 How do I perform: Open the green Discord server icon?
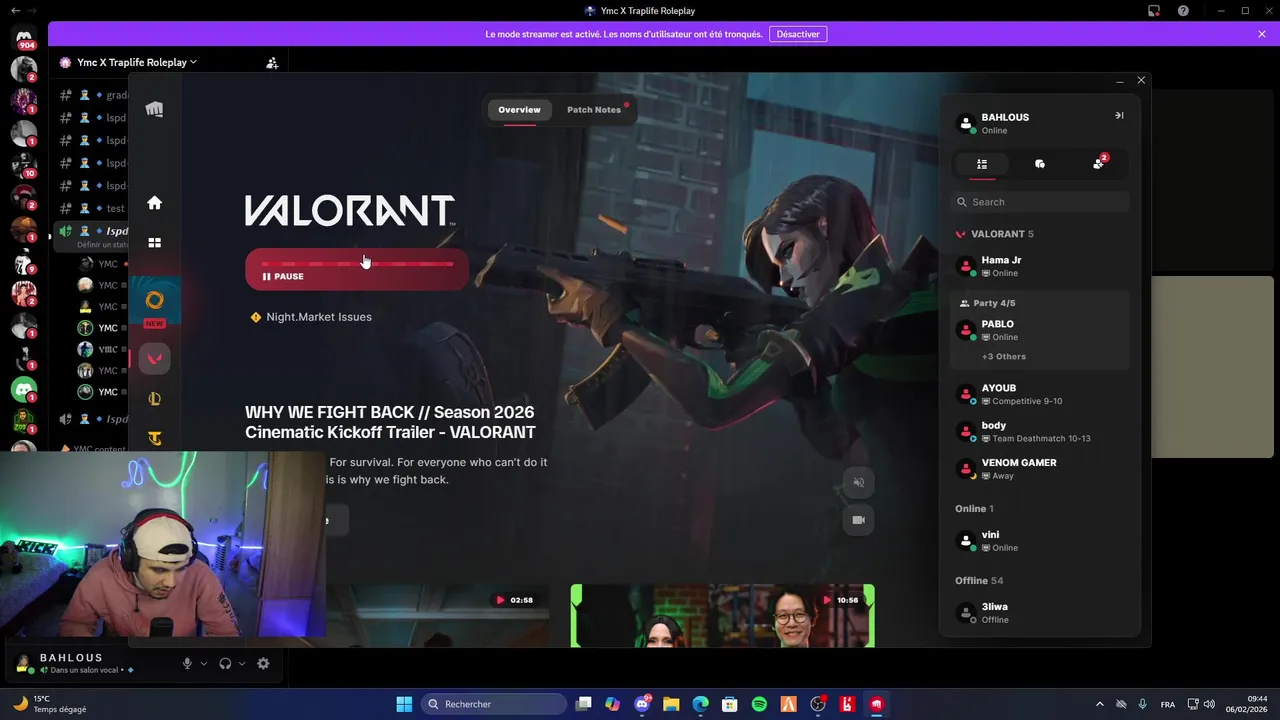point(24,389)
